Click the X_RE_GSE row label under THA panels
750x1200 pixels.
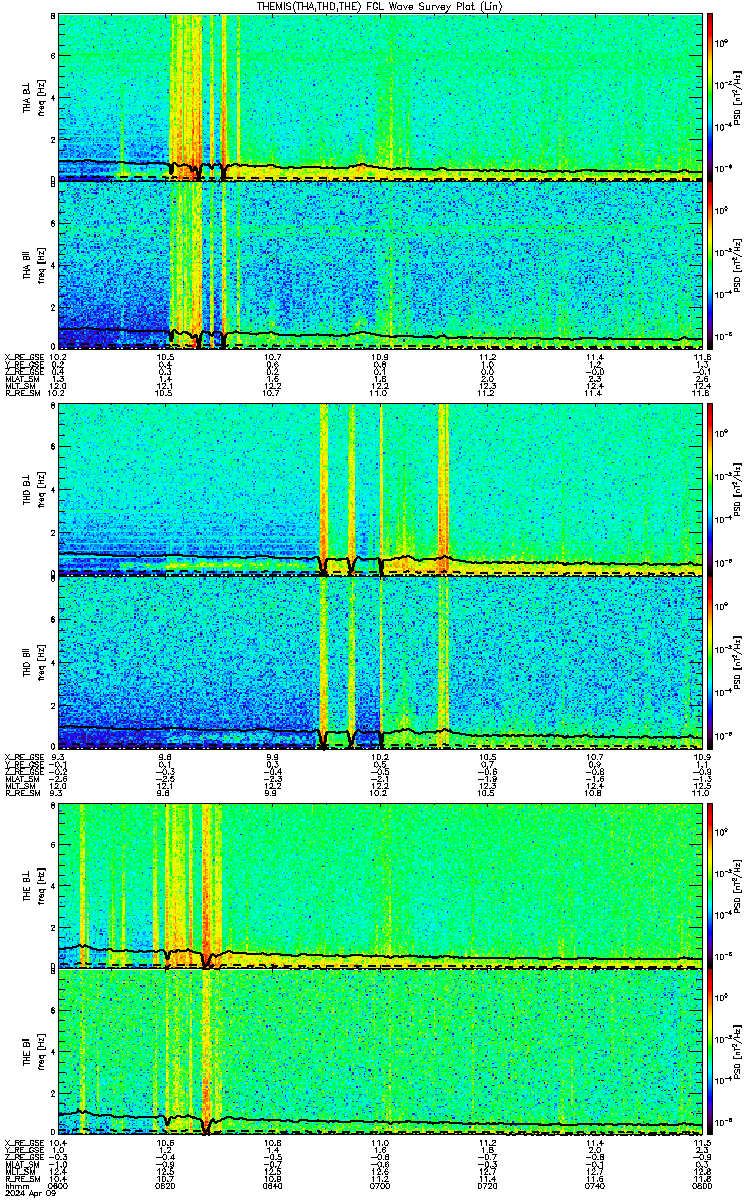[x=23, y=357]
